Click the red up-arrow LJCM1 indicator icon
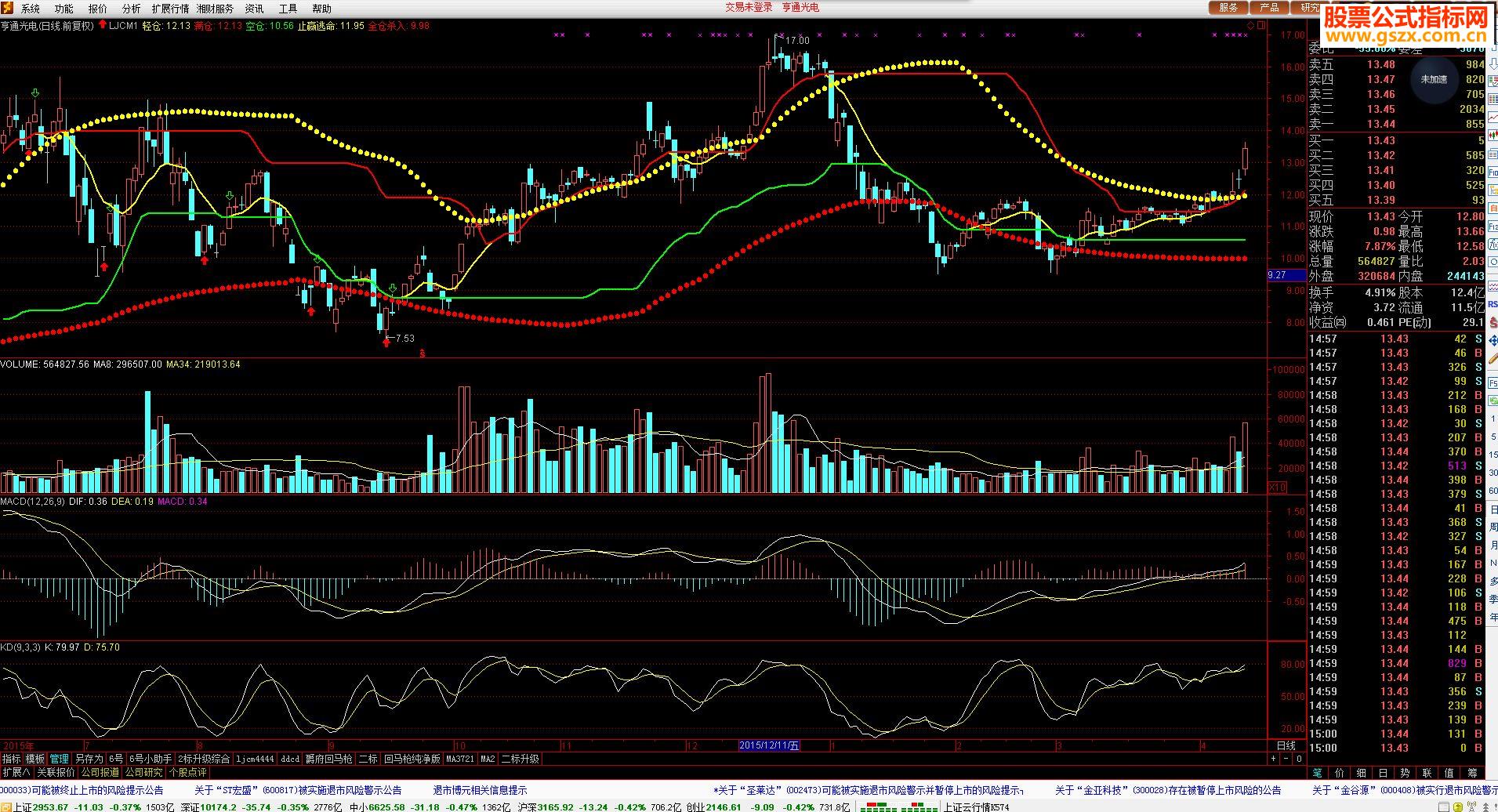 coord(103,25)
